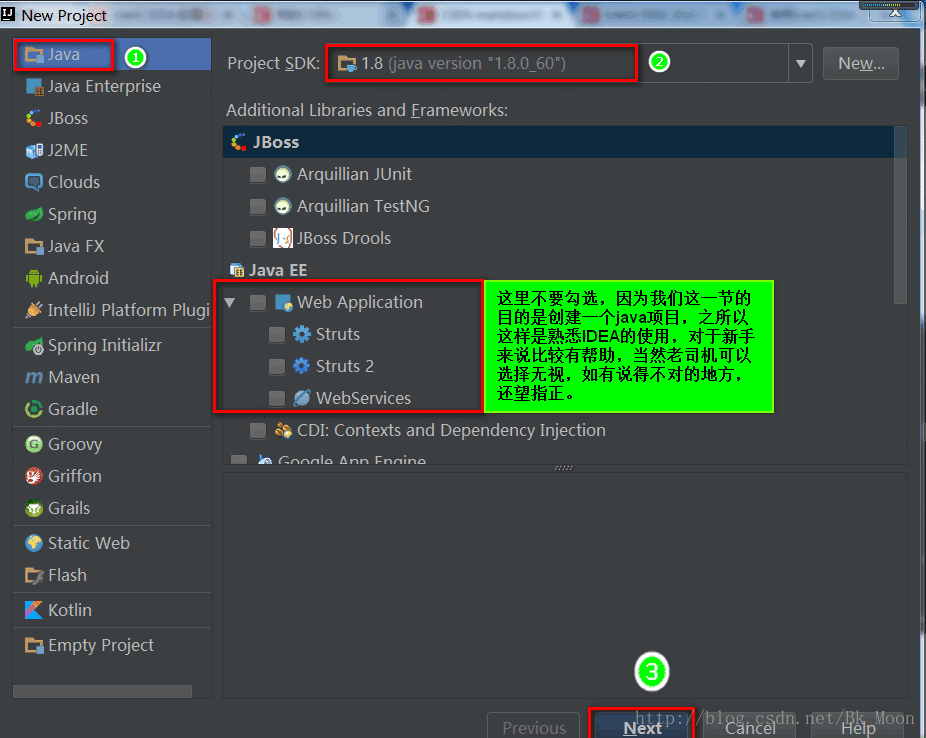This screenshot has width=926, height=738.
Task: Enable the Arquillian JUnit checkbox
Action: pyautogui.click(x=257, y=175)
